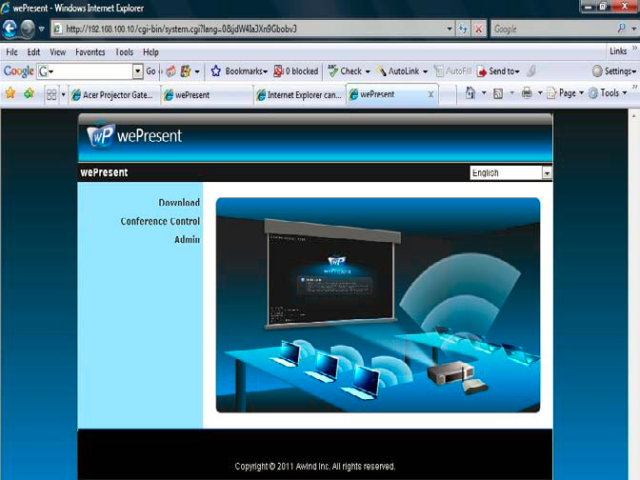Switch to the first wePresent tab
The width and height of the screenshot is (640, 480).
[206, 95]
